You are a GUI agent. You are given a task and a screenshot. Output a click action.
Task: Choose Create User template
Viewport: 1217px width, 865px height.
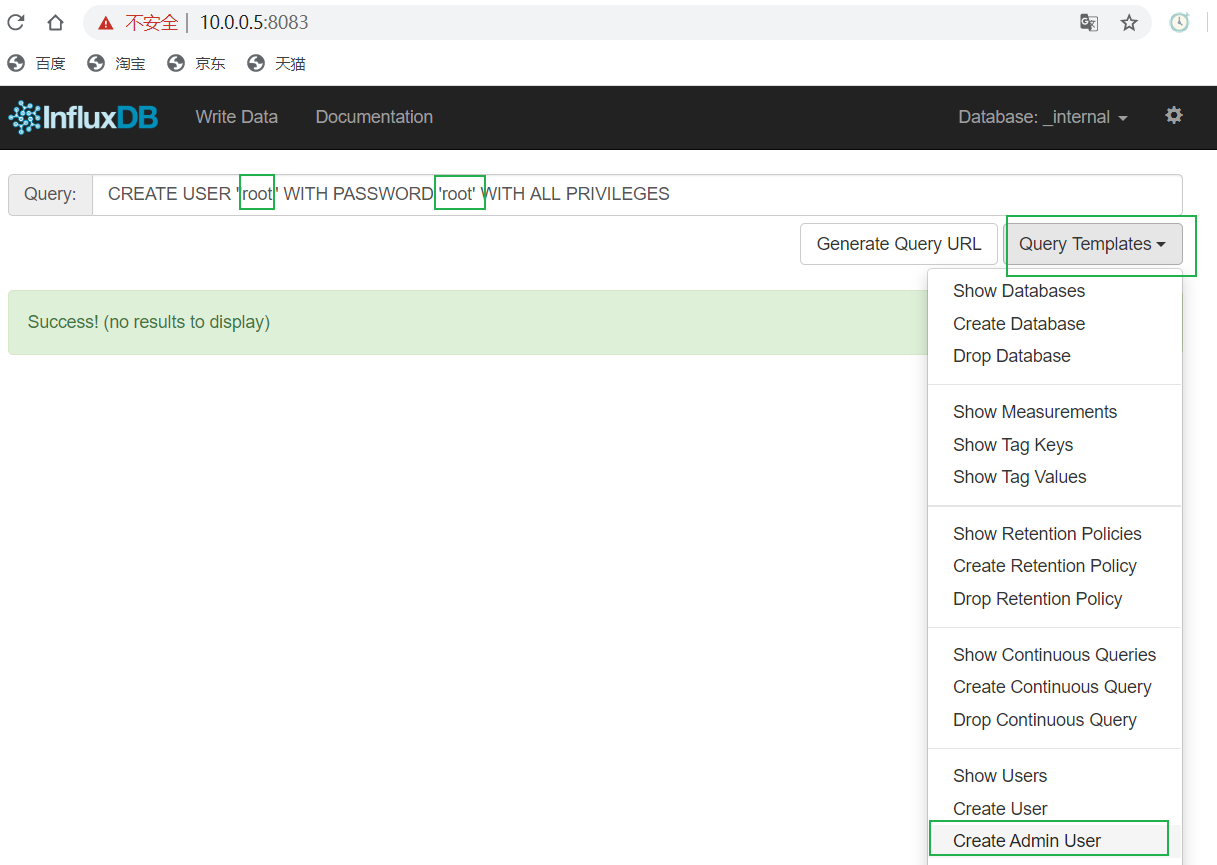point(1000,809)
